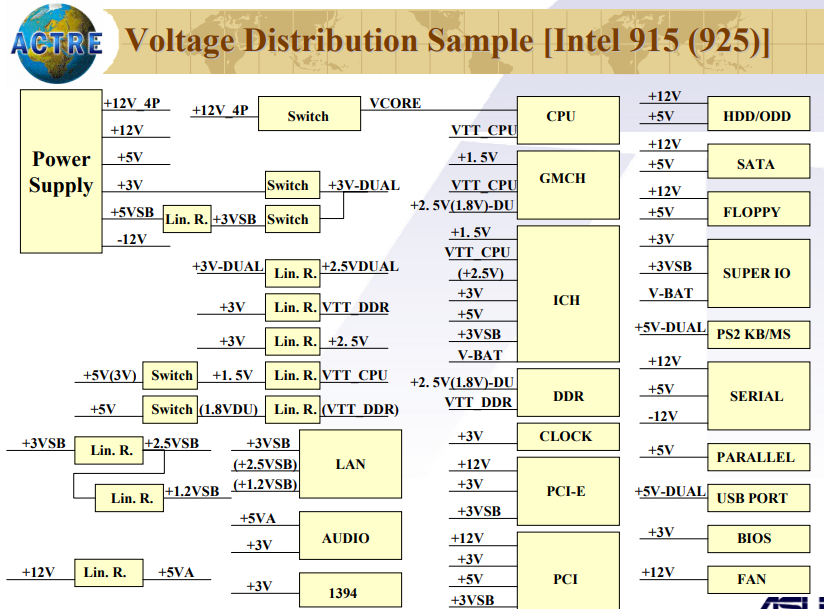
Task: Click the FAN block
Action: coord(759,580)
